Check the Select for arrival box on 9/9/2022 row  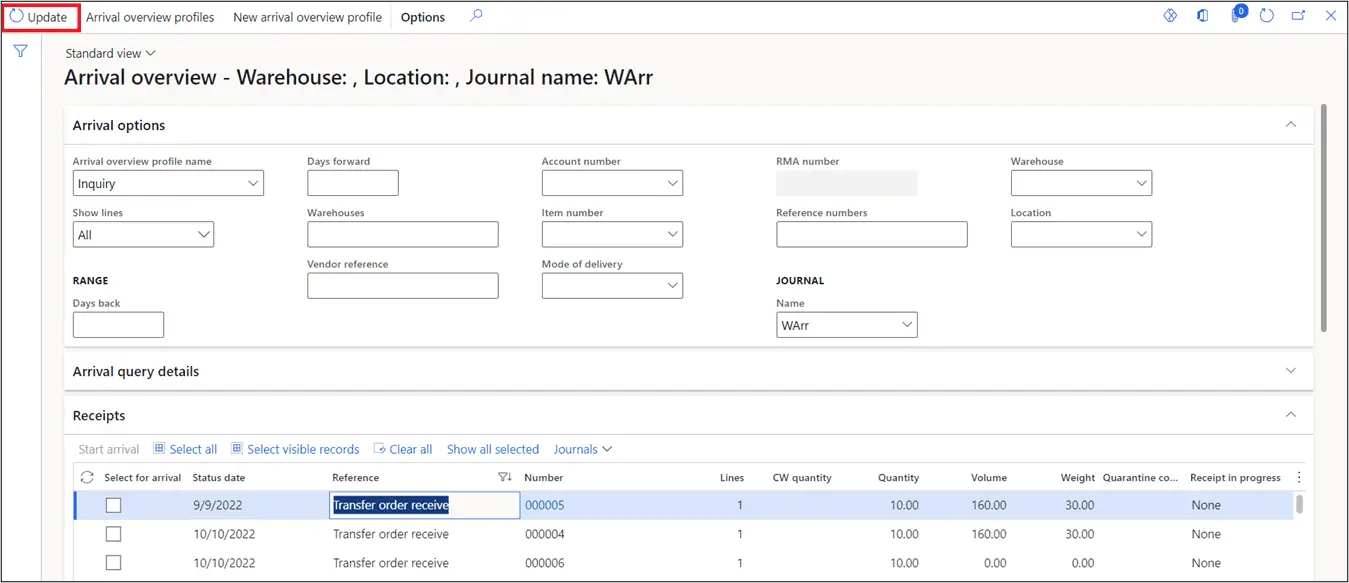(x=113, y=505)
